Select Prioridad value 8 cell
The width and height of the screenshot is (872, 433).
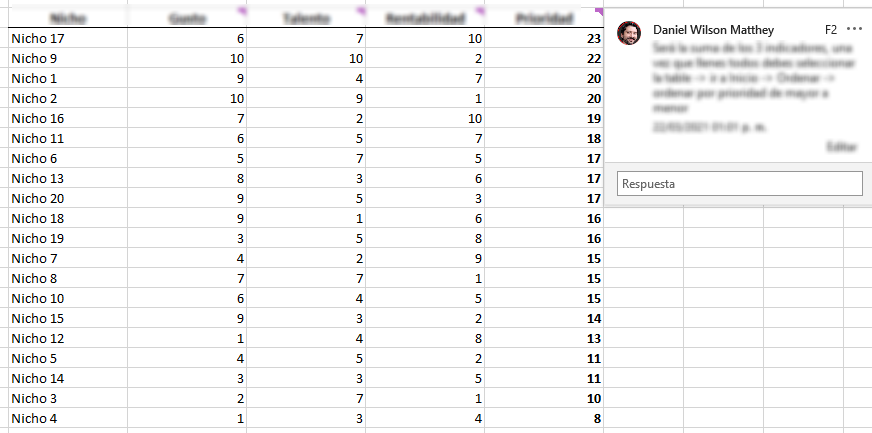tap(544, 418)
